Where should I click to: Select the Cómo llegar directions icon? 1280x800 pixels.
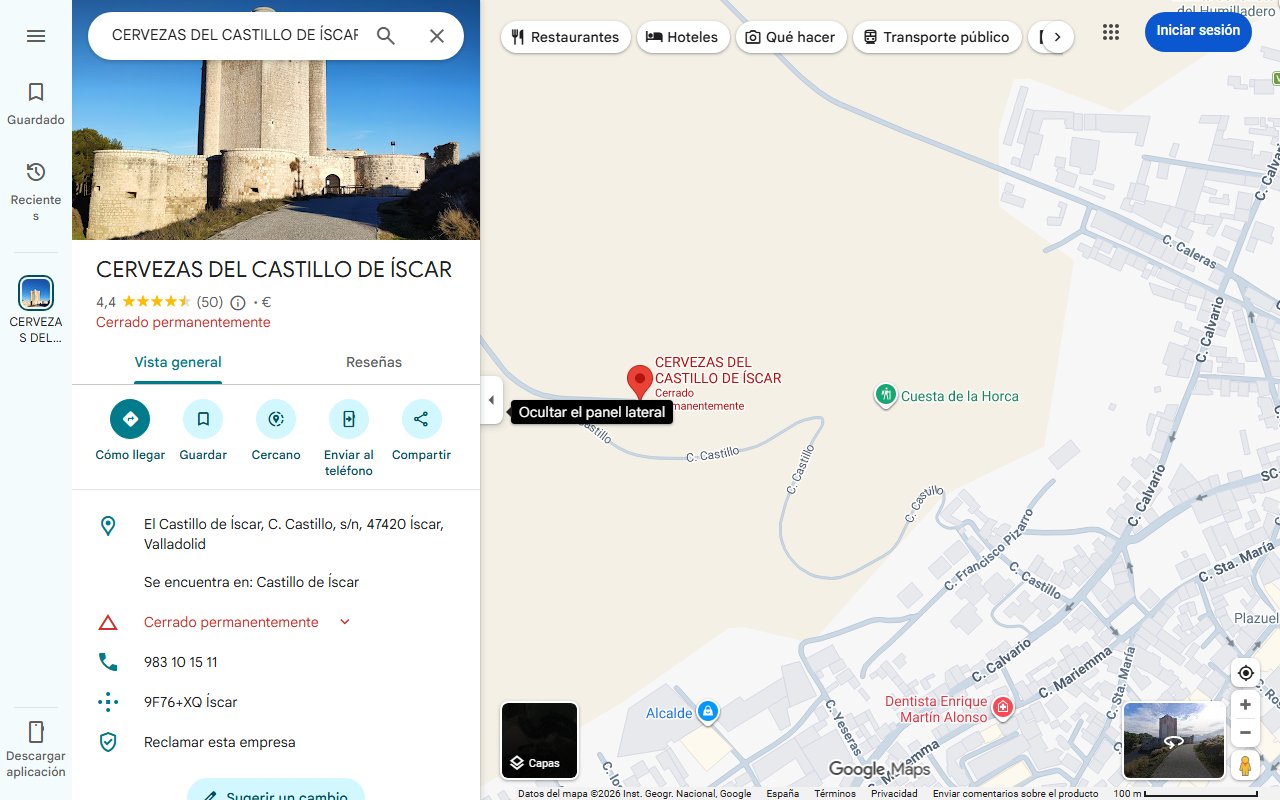coord(129,418)
